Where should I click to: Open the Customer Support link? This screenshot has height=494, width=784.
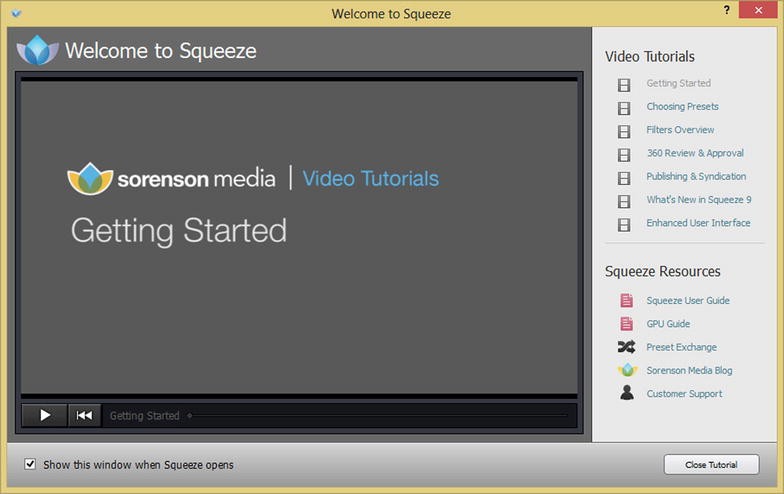[x=684, y=394]
